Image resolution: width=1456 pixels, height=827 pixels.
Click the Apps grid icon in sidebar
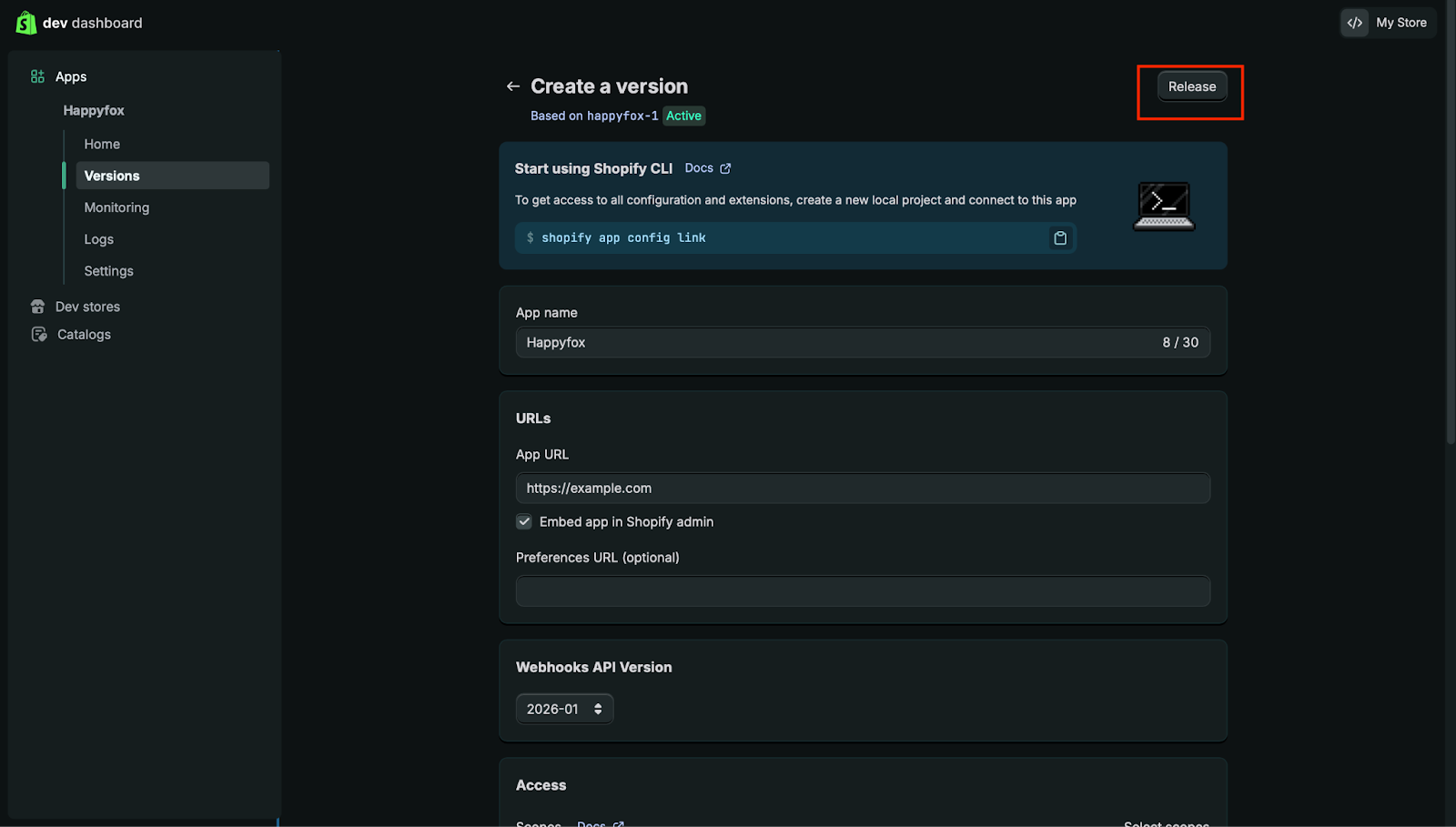pyautogui.click(x=37, y=76)
